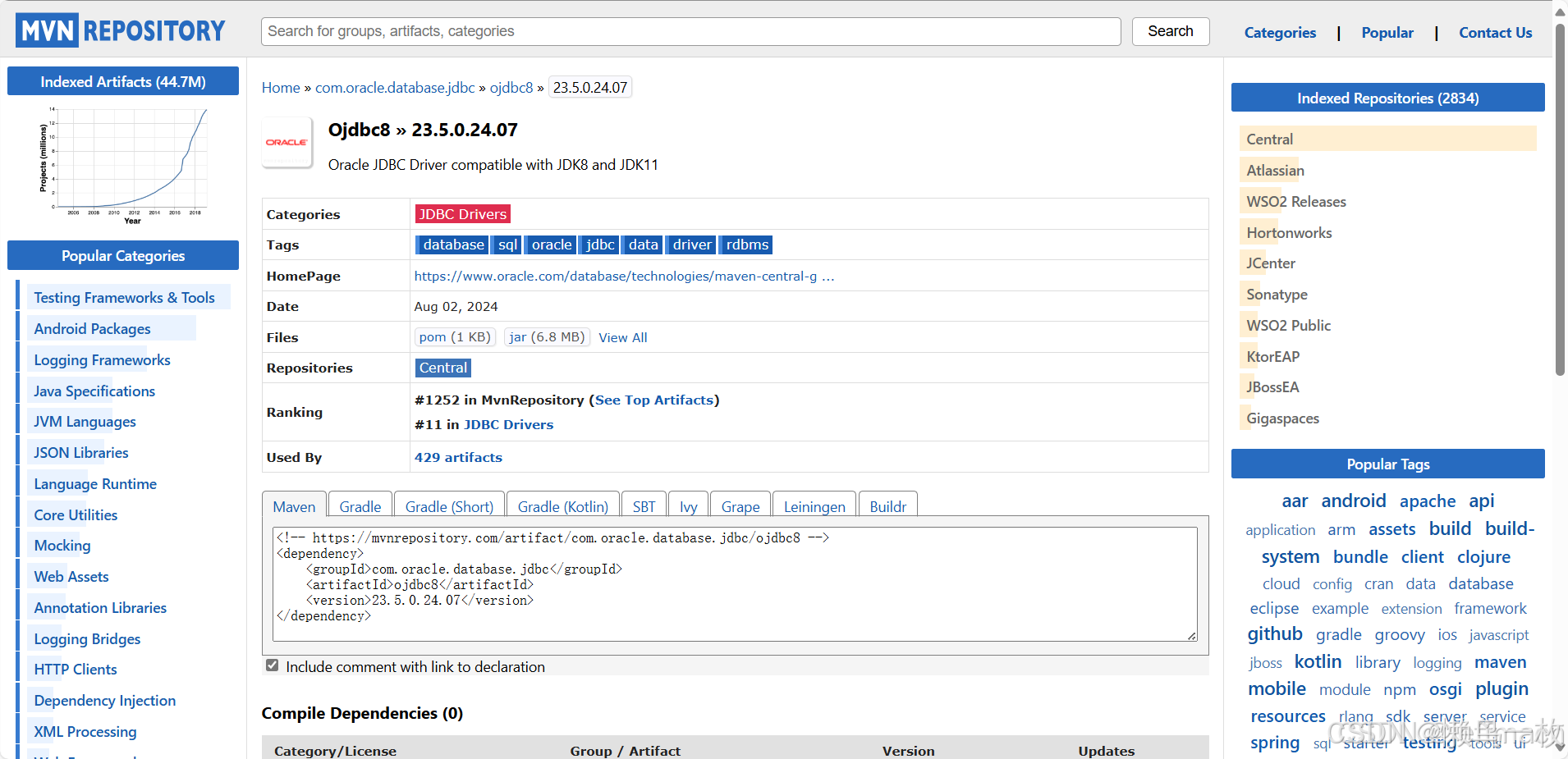
Task: Open Testing Frameworks & Tools category
Action: coord(125,298)
